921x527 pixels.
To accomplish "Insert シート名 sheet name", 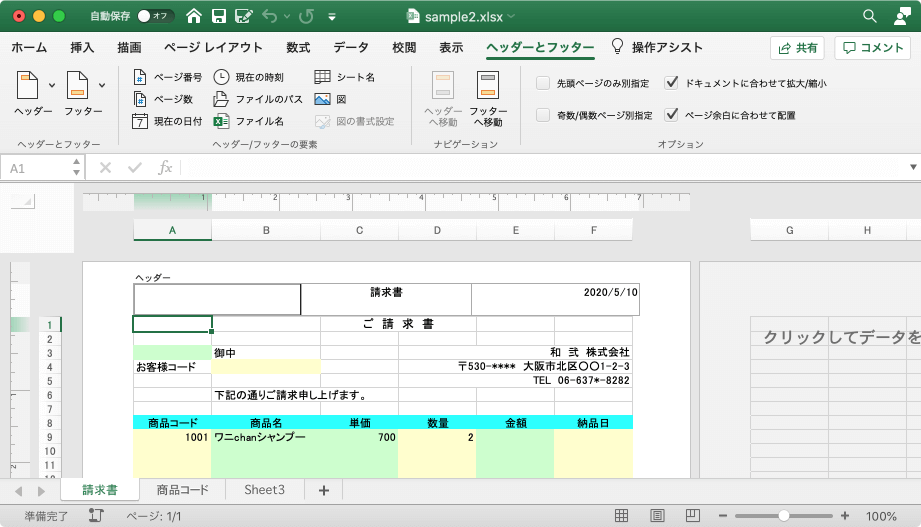I will [x=345, y=77].
